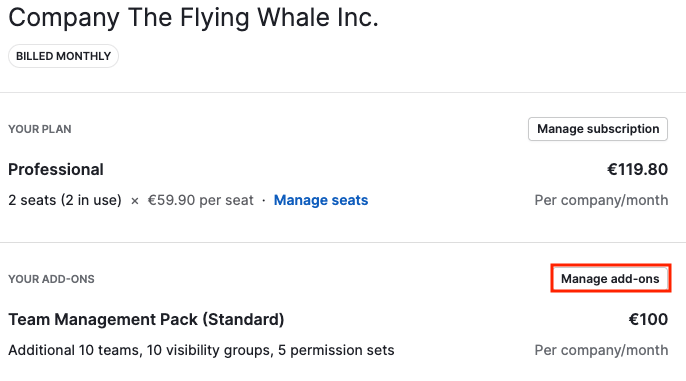Click the divider line above YOUR PLAN

click(343, 92)
